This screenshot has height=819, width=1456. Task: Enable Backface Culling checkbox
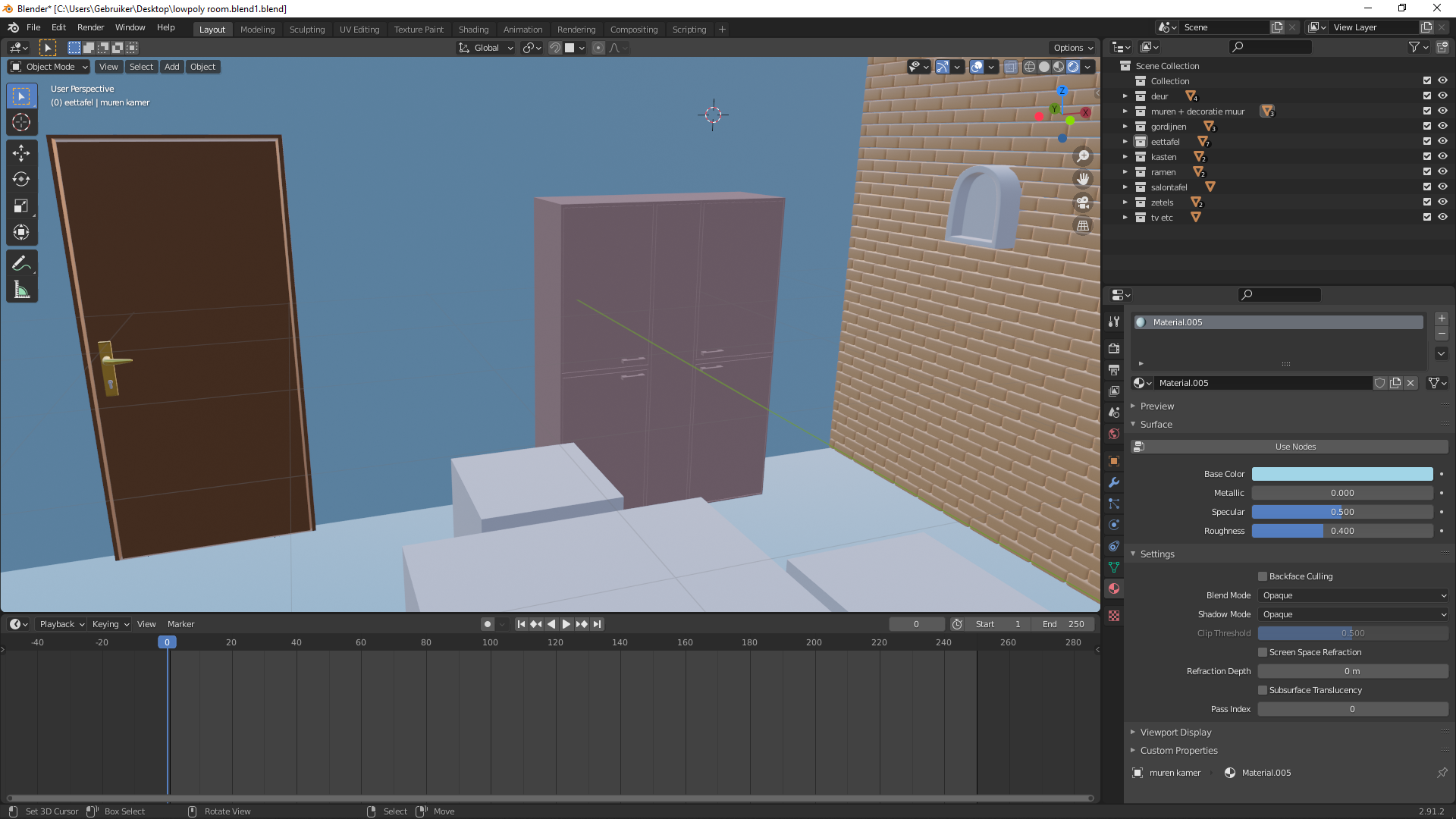coord(1263,576)
